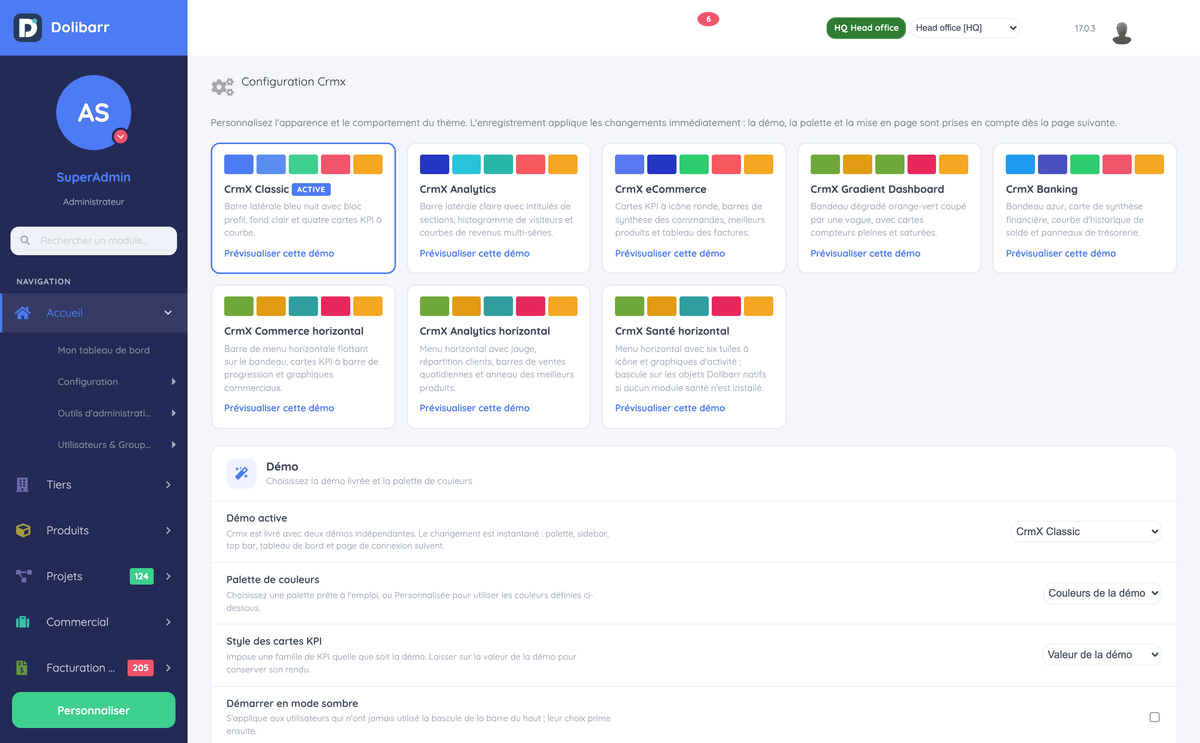Screen dimensions: 1200x743
Task: Expand the Outils d'administration submenu arrow
Action: tap(174, 413)
